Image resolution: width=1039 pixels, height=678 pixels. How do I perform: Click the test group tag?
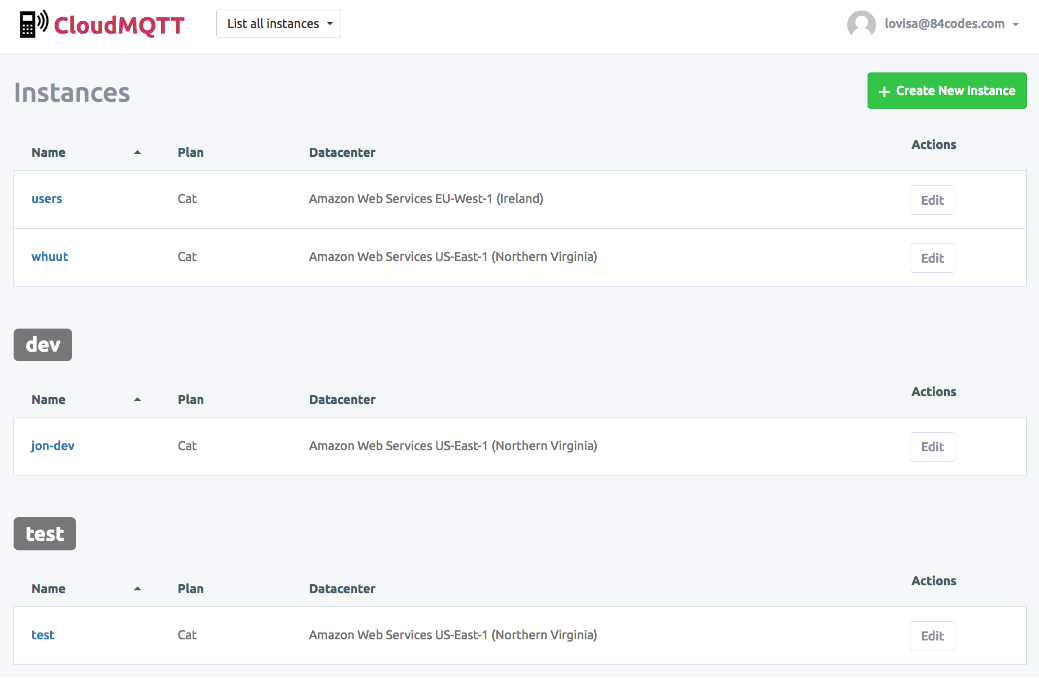click(x=45, y=534)
